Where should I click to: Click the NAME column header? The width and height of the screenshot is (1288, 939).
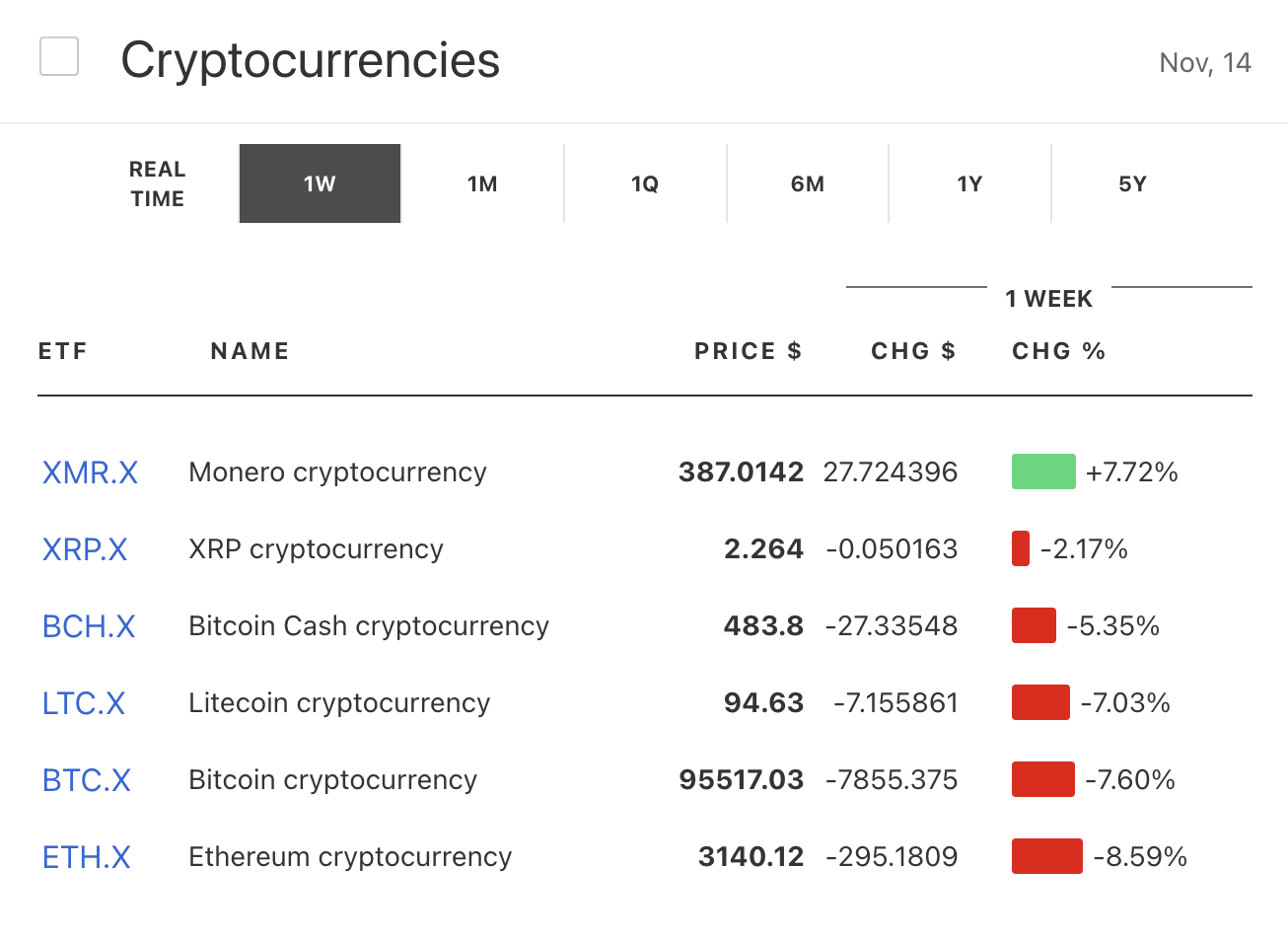[x=250, y=351]
